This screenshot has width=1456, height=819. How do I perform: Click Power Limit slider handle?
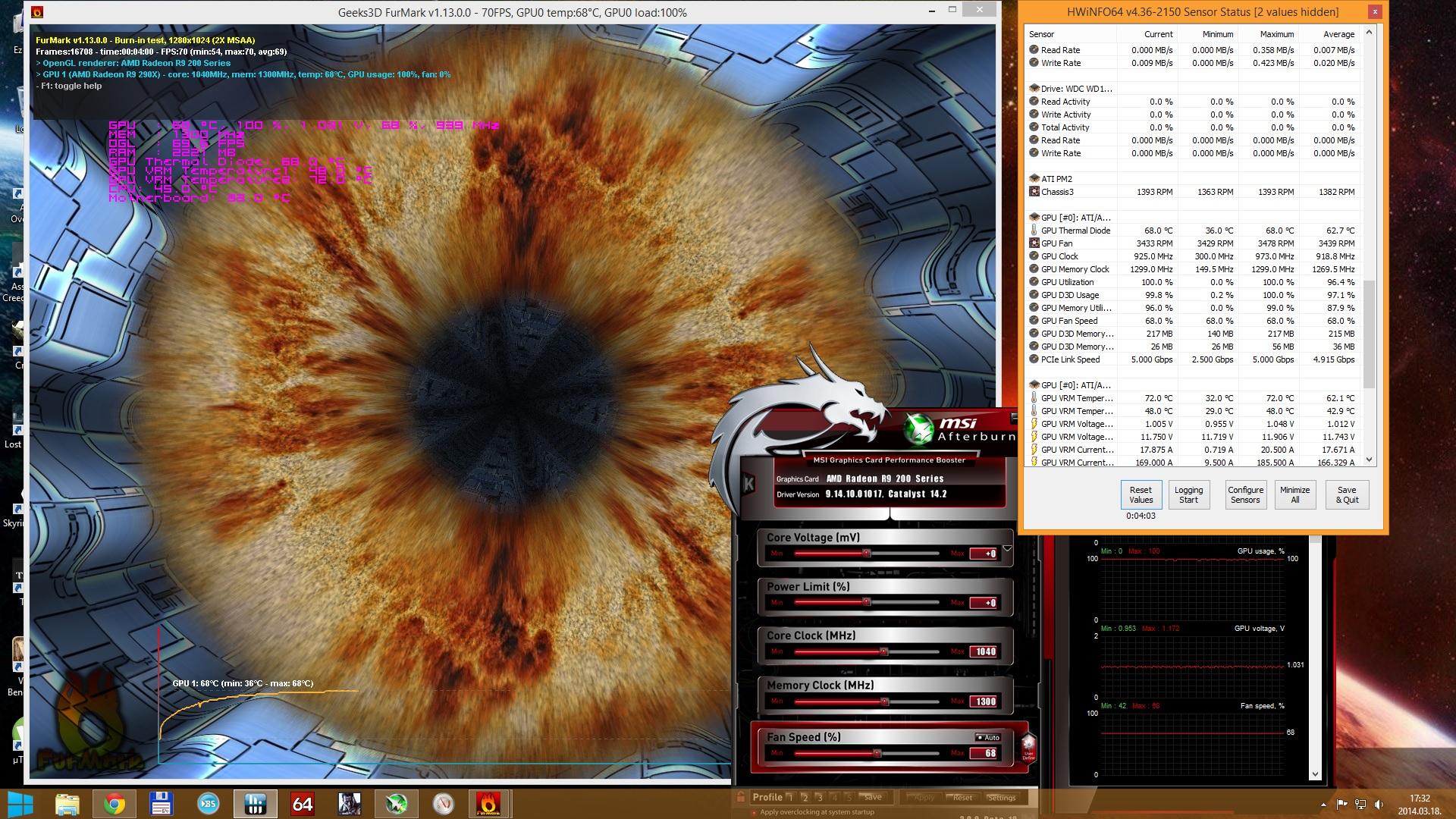click(866, 602)
